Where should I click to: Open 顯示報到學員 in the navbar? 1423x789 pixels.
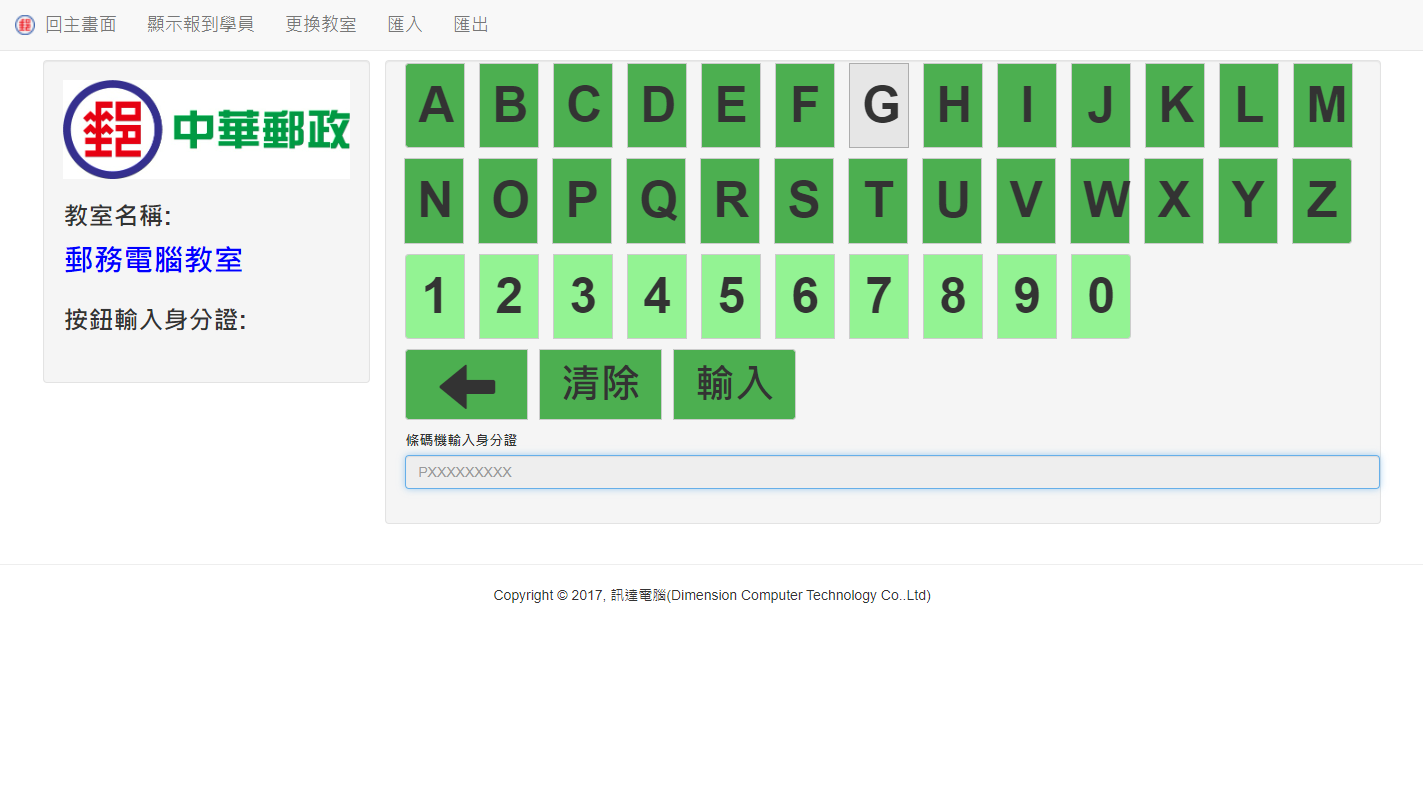[201, 25]
